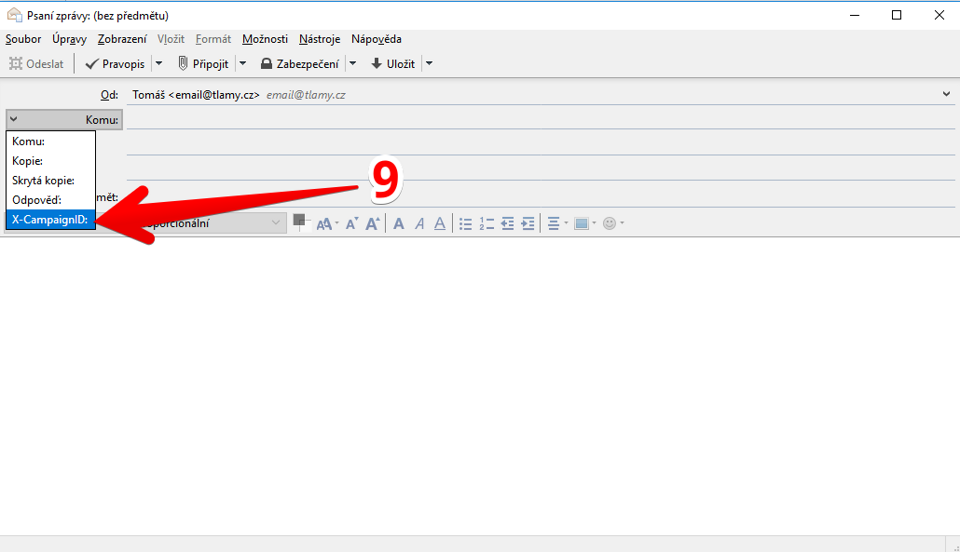Run the Pravopis spell check
Screen dimensions: 960x552
(x=115, y=64)
